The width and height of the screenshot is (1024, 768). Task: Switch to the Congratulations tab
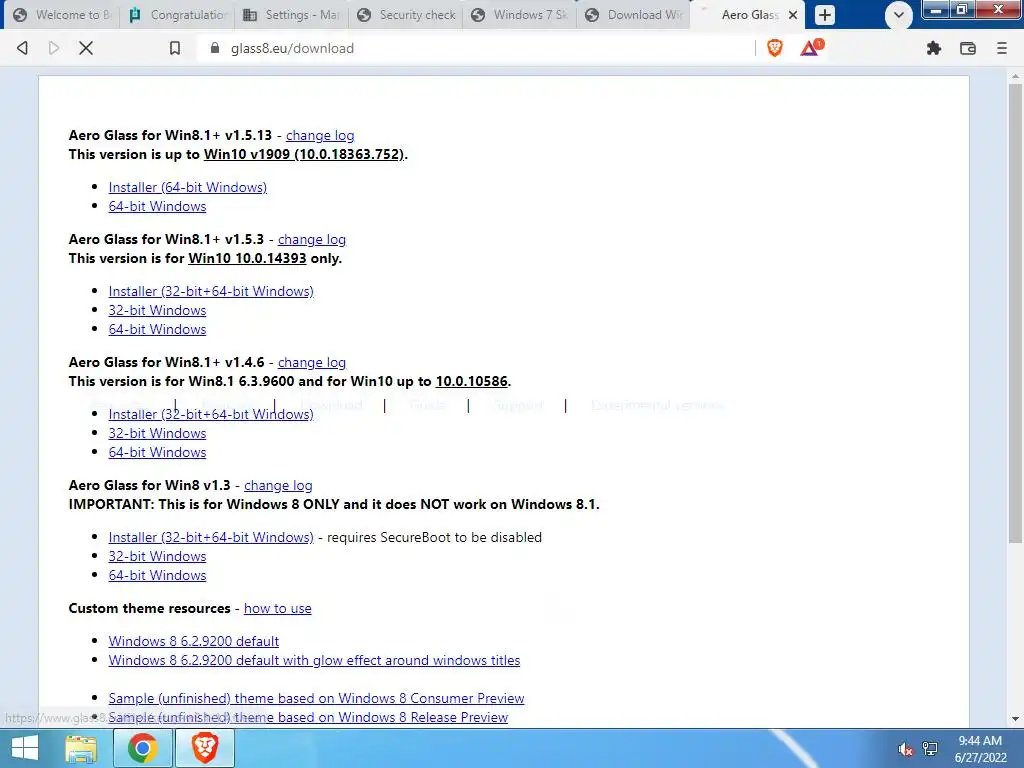[x=177, y=15]
